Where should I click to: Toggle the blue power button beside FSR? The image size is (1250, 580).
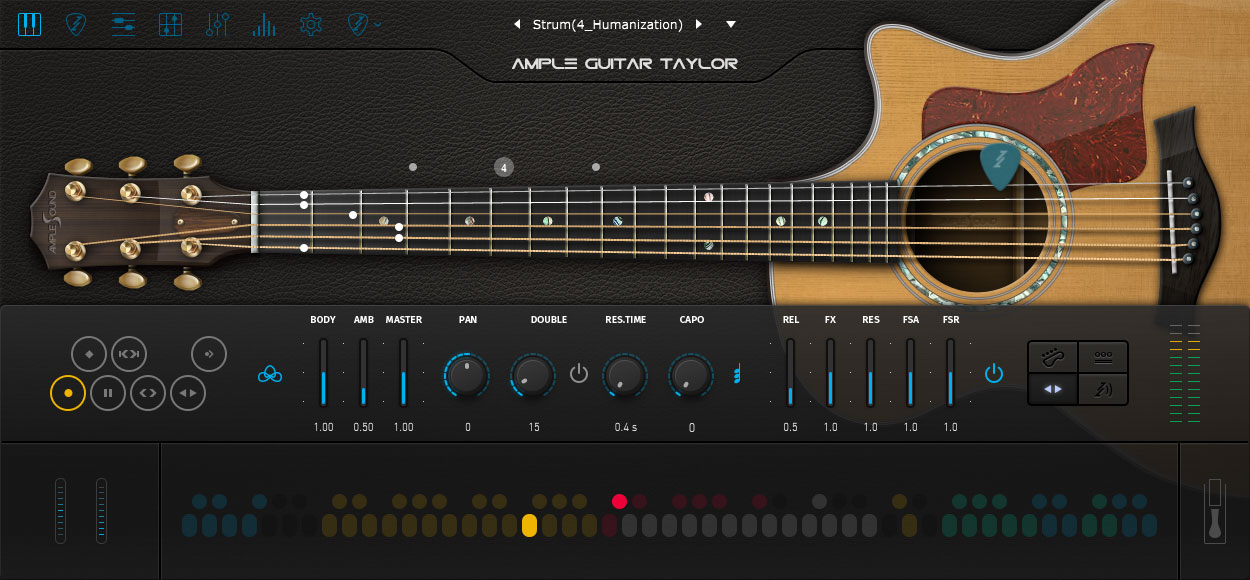click(993, 374)
